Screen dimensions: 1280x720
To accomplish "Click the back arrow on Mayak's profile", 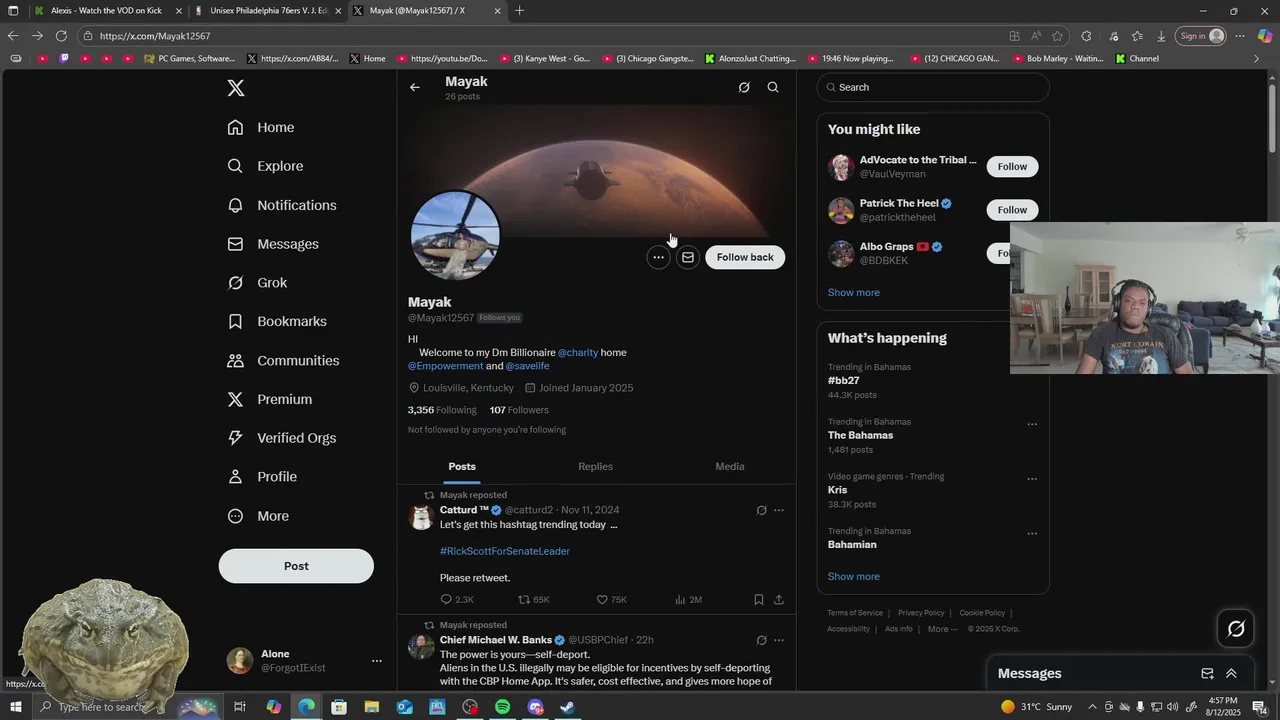I will [415, 87].
